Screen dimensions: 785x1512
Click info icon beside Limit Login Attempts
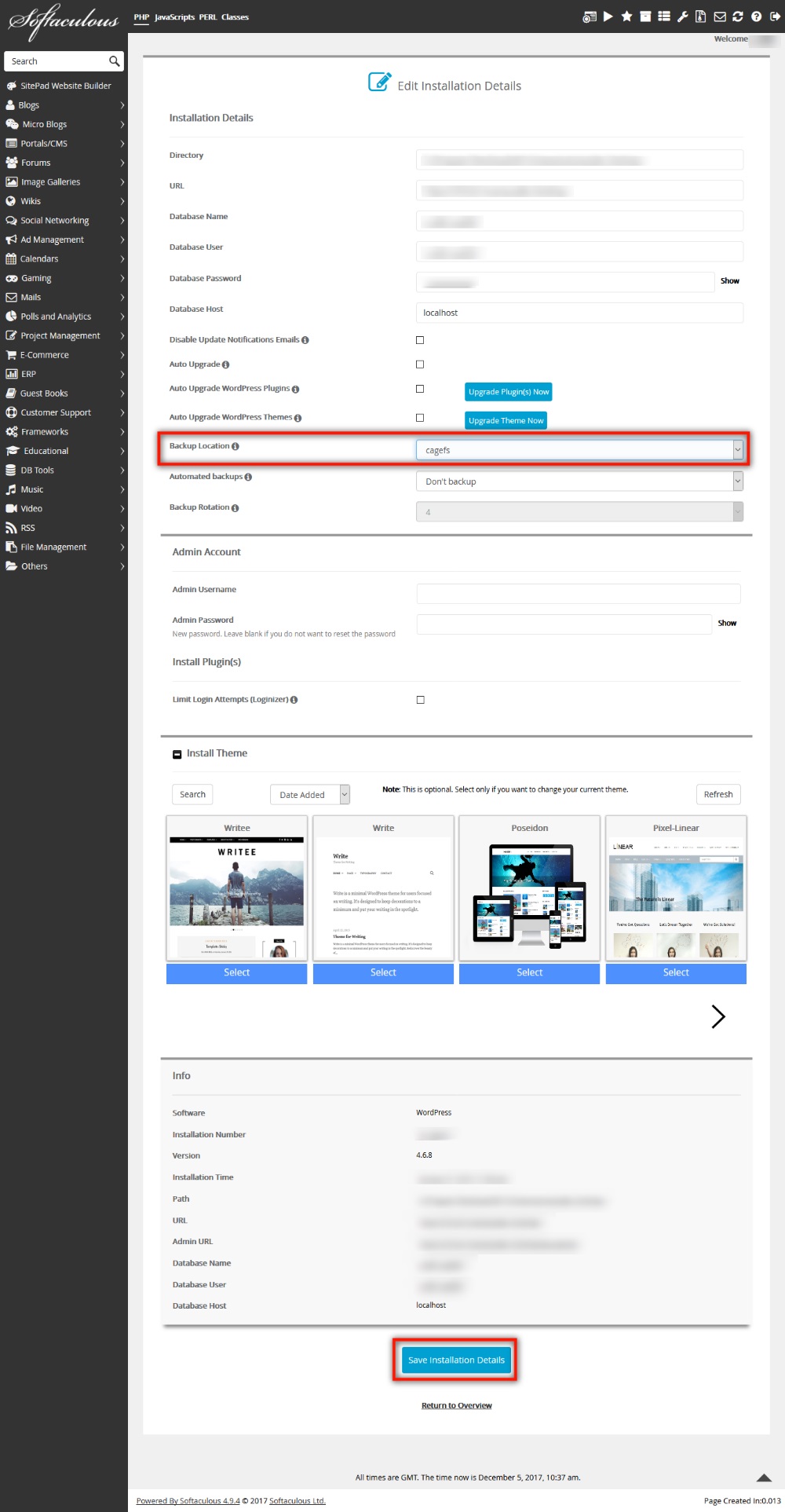(x=294, y=700)
